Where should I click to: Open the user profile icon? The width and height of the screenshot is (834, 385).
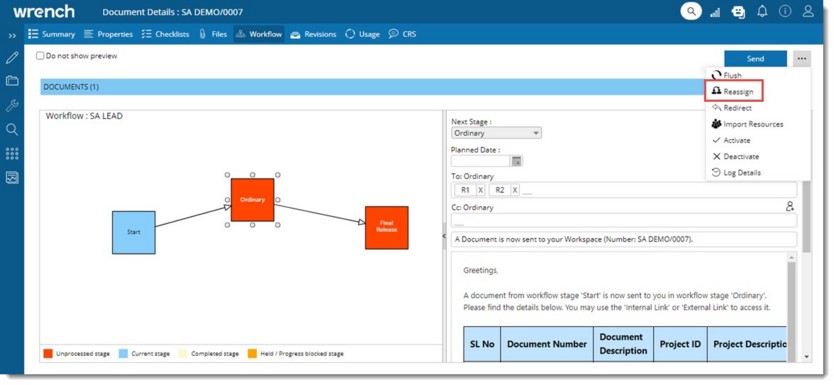click(808, 11)
